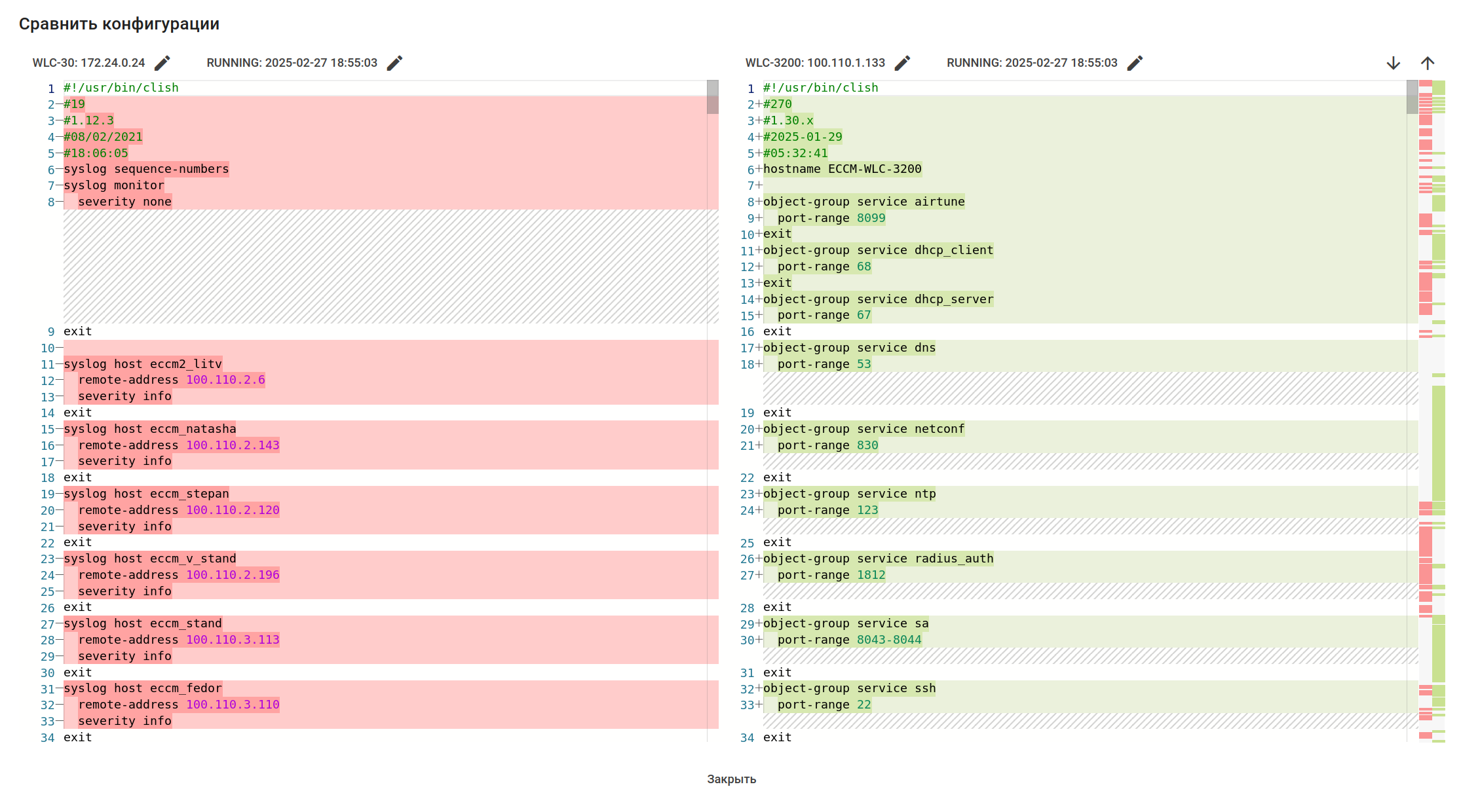
Task: Click the WLC-30: 172.24.0.24 label
Action: click(x=88, y=63)
